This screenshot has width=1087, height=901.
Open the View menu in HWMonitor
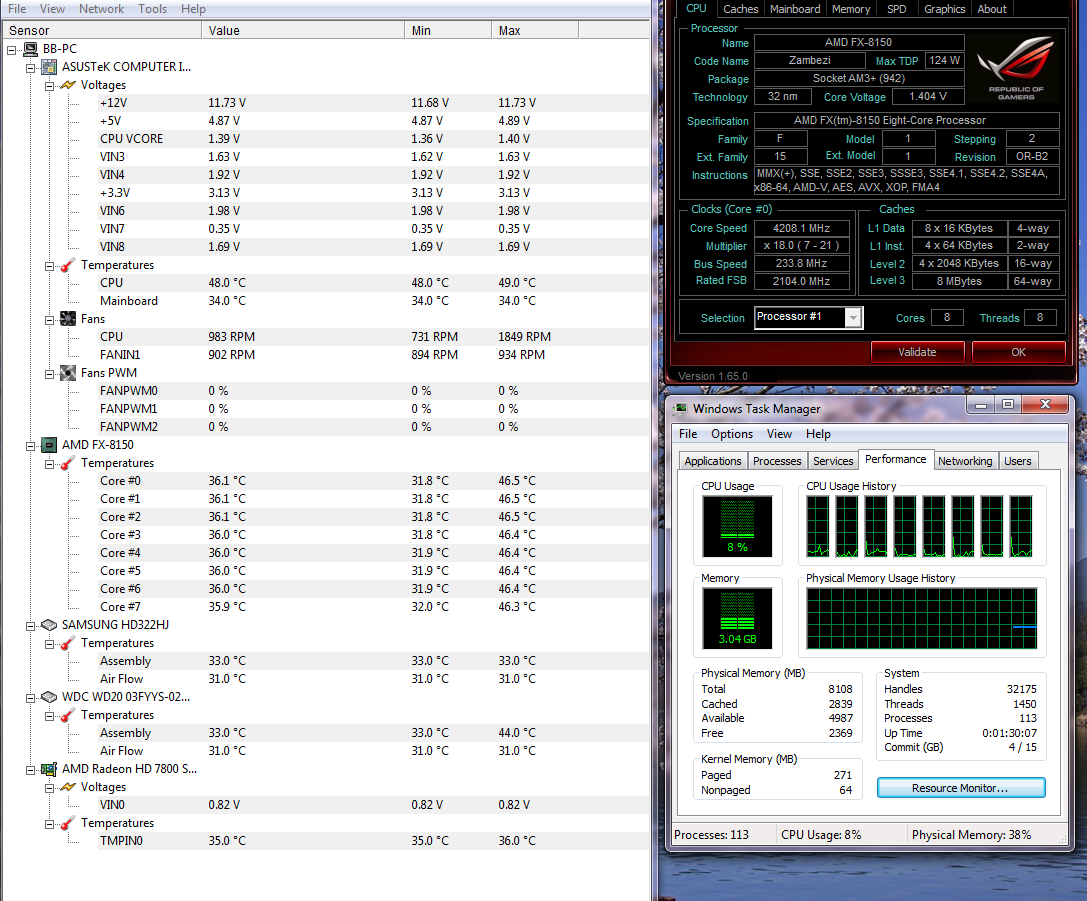(52, 9)
